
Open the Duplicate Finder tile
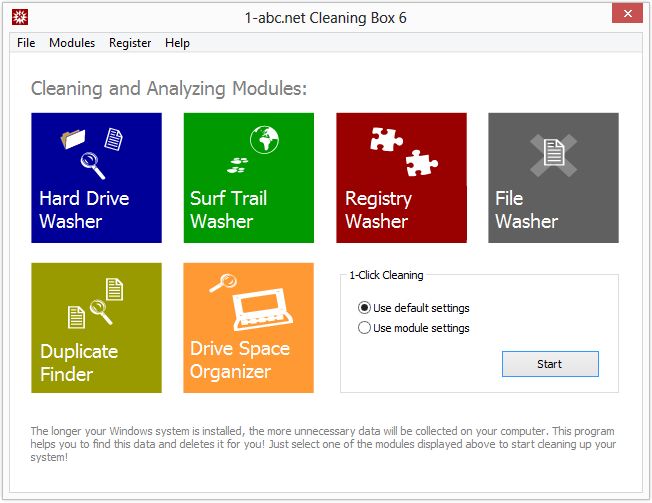[x=96, y=328]
